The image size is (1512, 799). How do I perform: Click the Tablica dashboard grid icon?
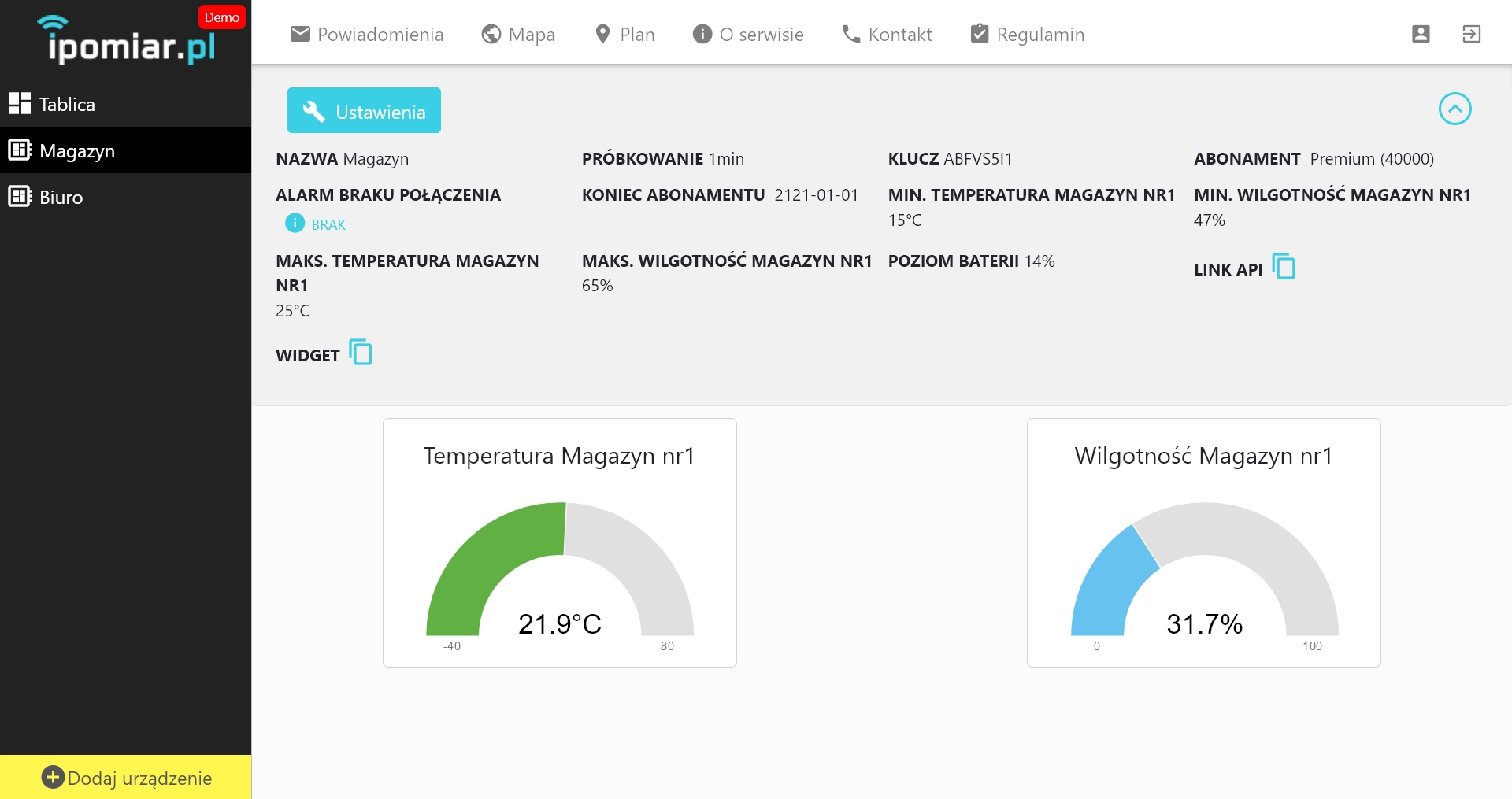20,103
